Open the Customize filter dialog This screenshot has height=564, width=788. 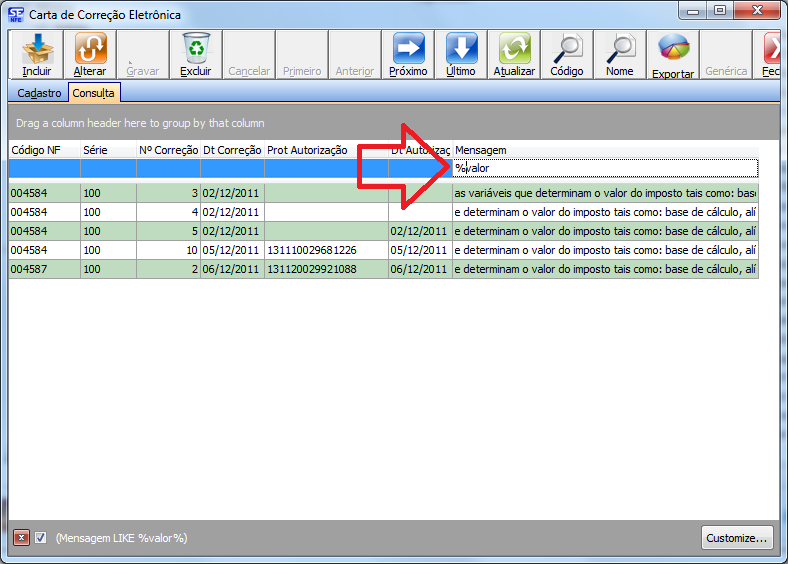point(737,538)
